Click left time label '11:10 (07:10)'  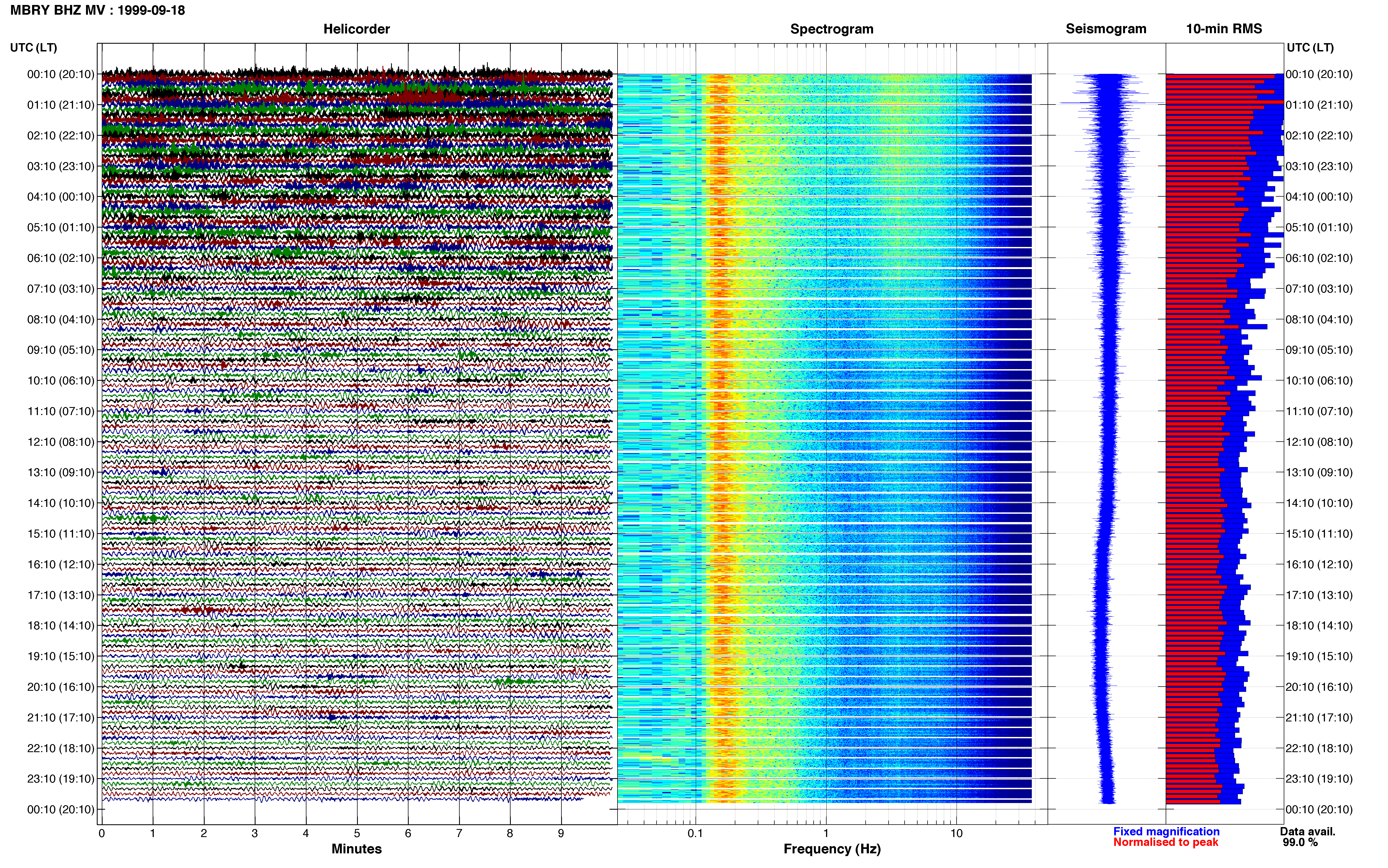click(61, 411)
